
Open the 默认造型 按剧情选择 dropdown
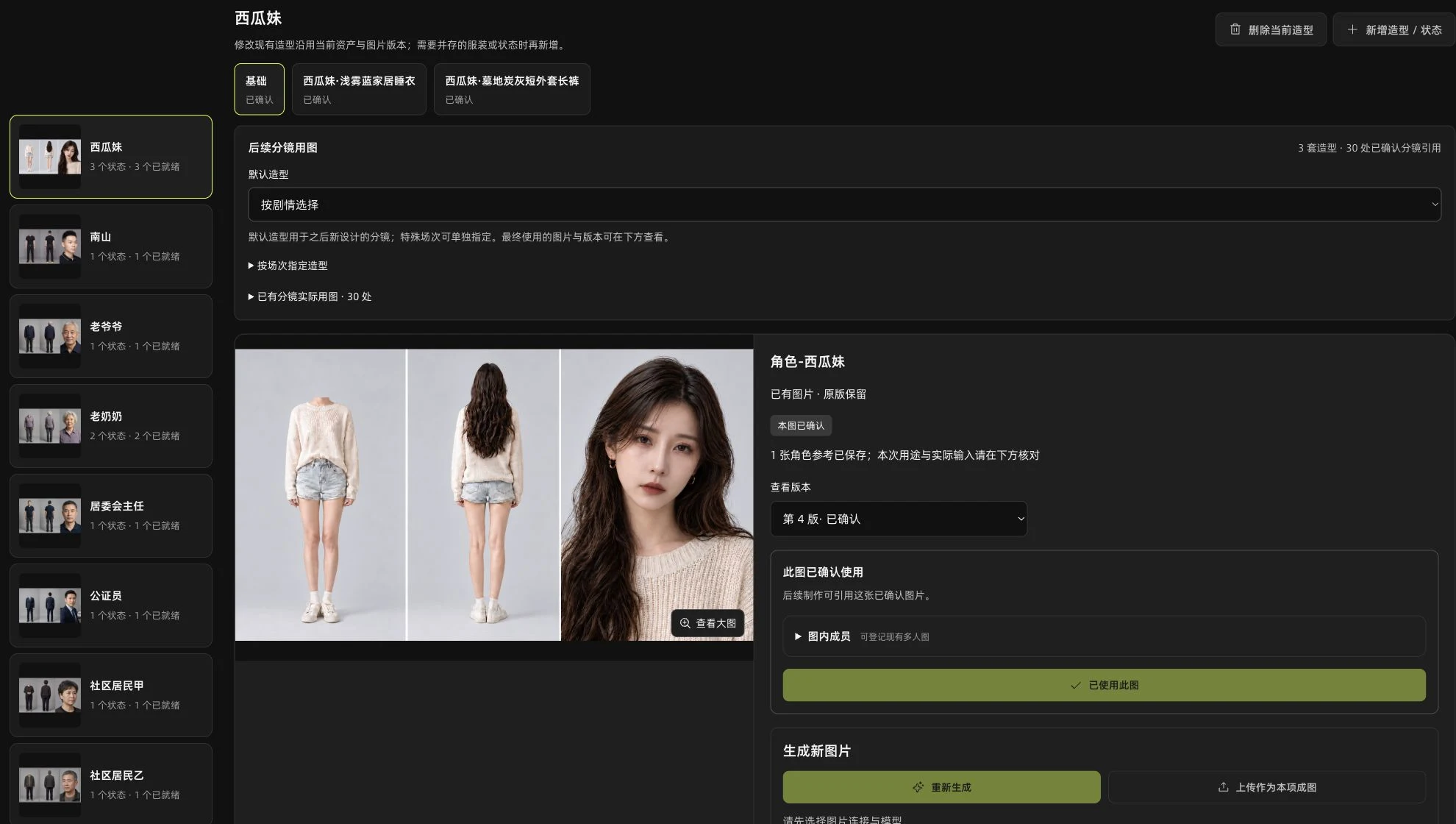pos(844,205)
